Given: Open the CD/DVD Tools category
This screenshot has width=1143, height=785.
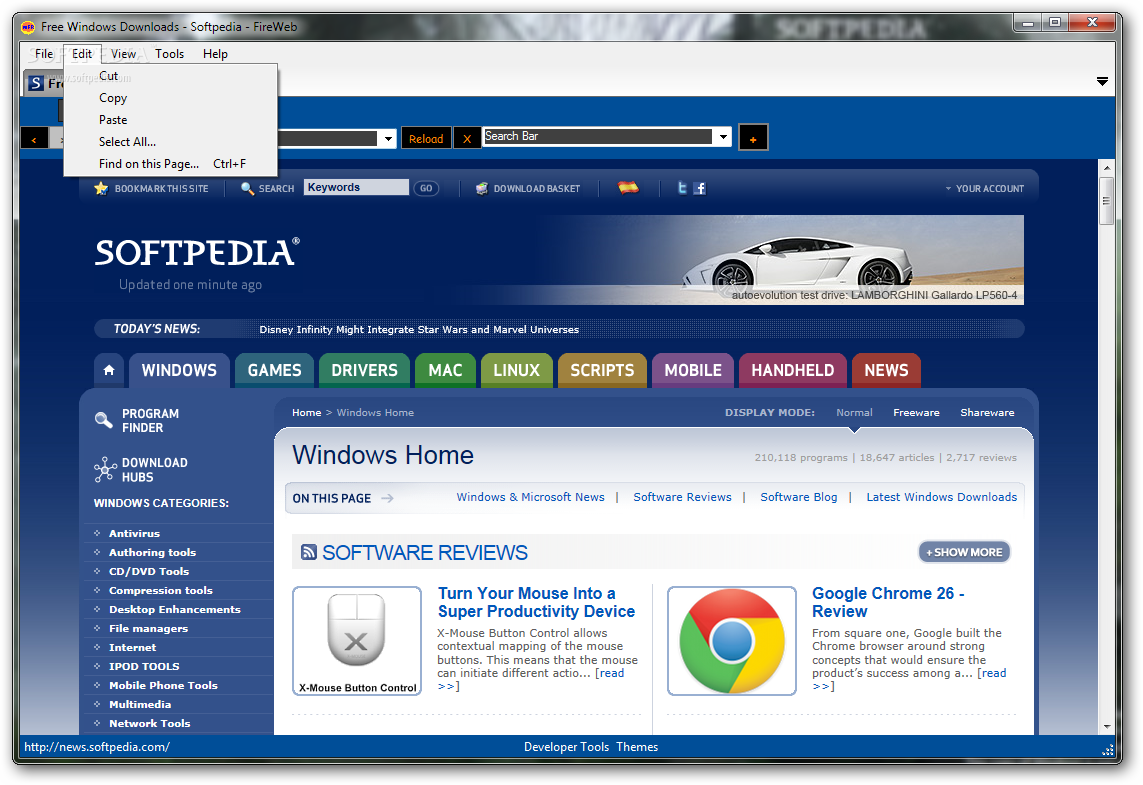Looking at the screenshot, I should 149,571.
